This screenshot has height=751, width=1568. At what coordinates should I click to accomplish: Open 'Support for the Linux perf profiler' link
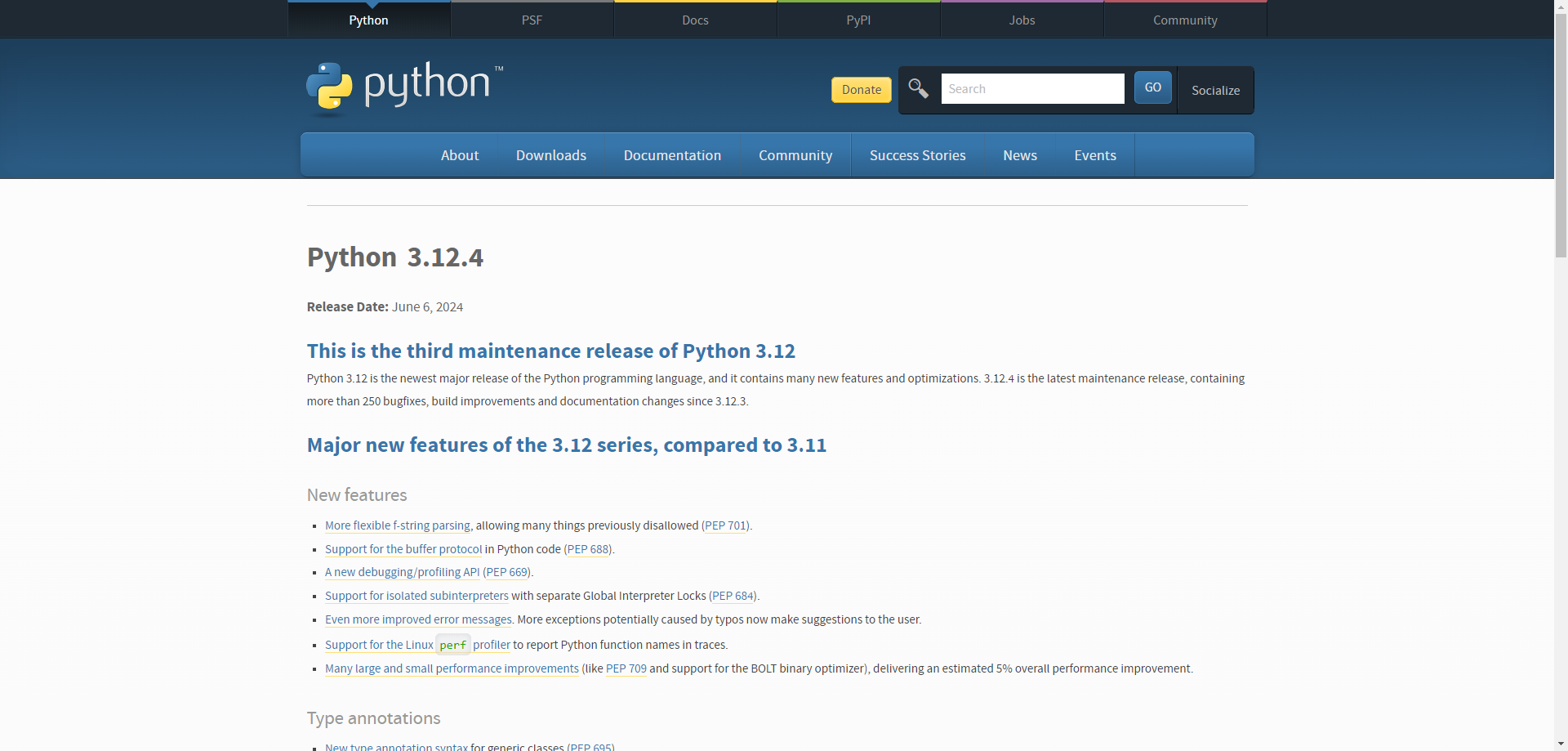click(x=417, y=645)
